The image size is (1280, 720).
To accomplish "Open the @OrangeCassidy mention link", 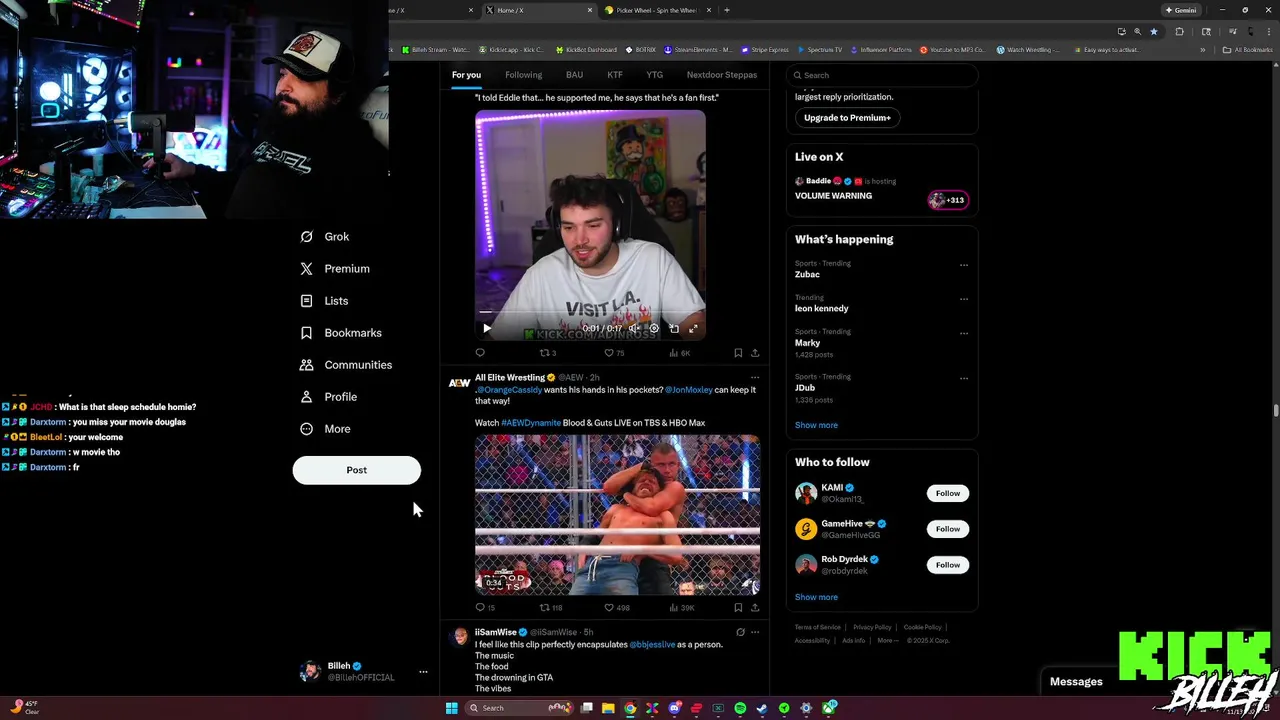I will tap(509, 390).
